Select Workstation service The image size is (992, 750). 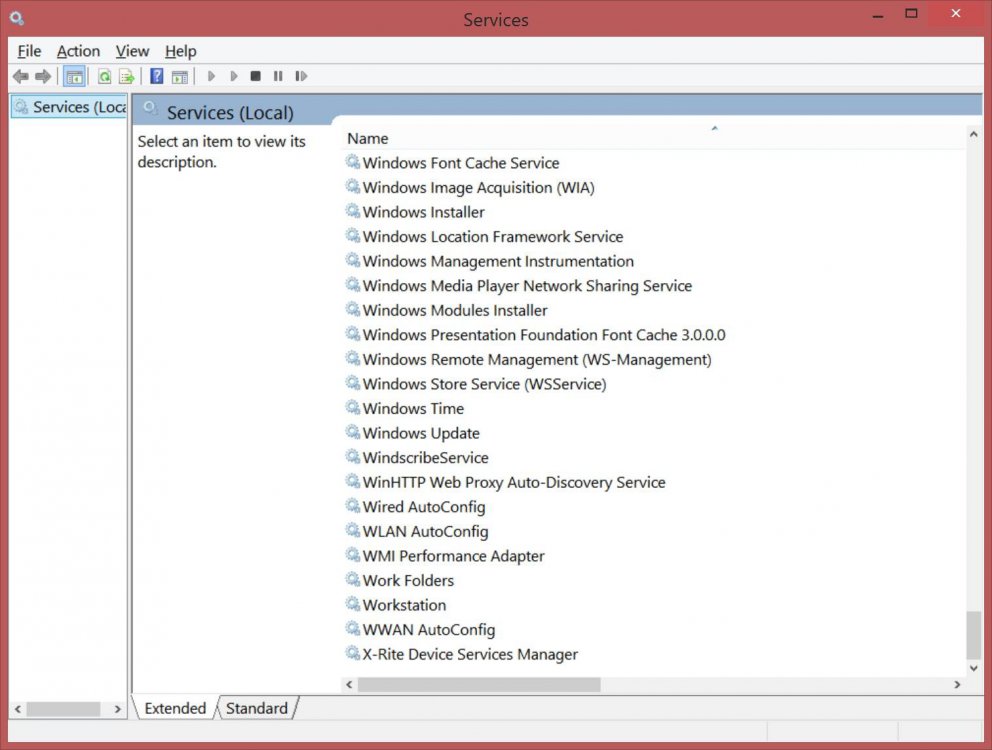[396, 605]
